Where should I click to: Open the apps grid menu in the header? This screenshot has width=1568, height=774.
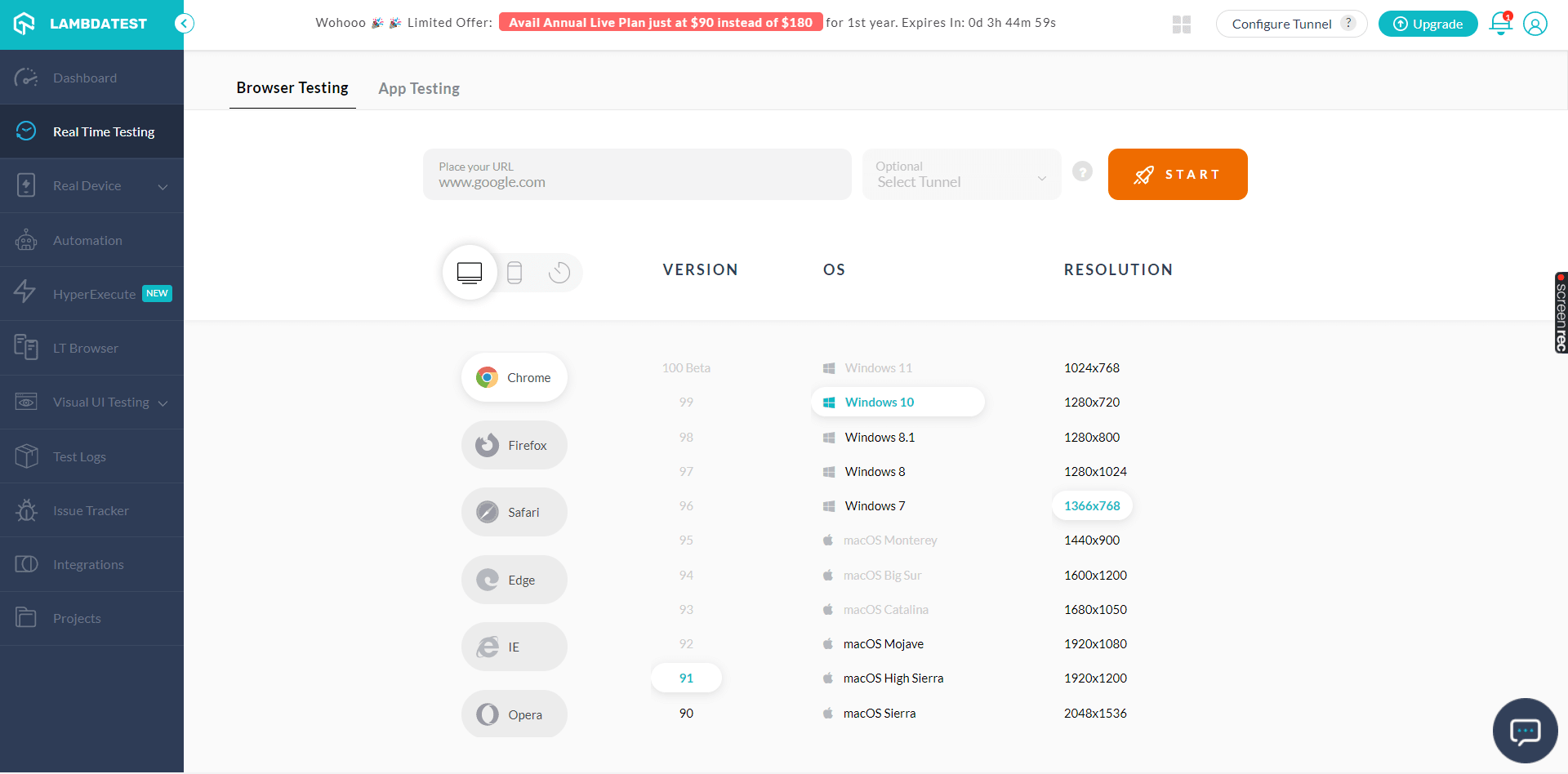point(1181,24)
